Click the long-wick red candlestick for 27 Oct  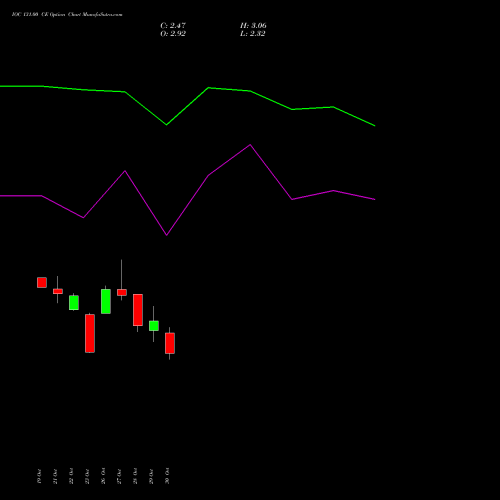coord(122,292)
